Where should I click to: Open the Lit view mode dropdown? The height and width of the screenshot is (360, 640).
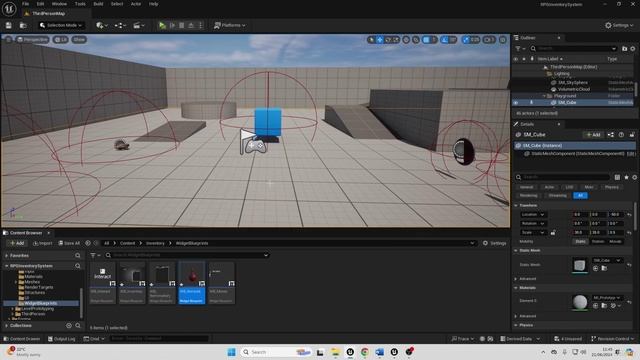click(x=61, y=40)
